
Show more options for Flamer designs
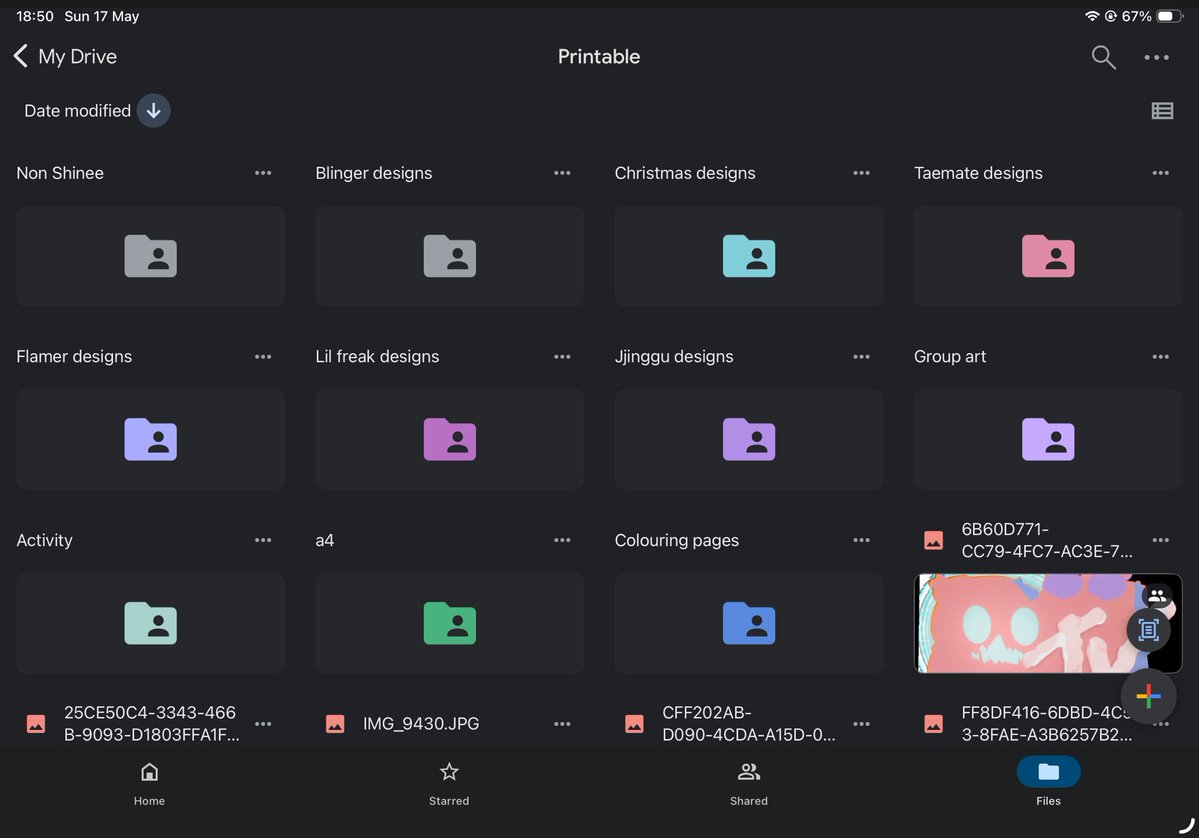coord(263,356)
